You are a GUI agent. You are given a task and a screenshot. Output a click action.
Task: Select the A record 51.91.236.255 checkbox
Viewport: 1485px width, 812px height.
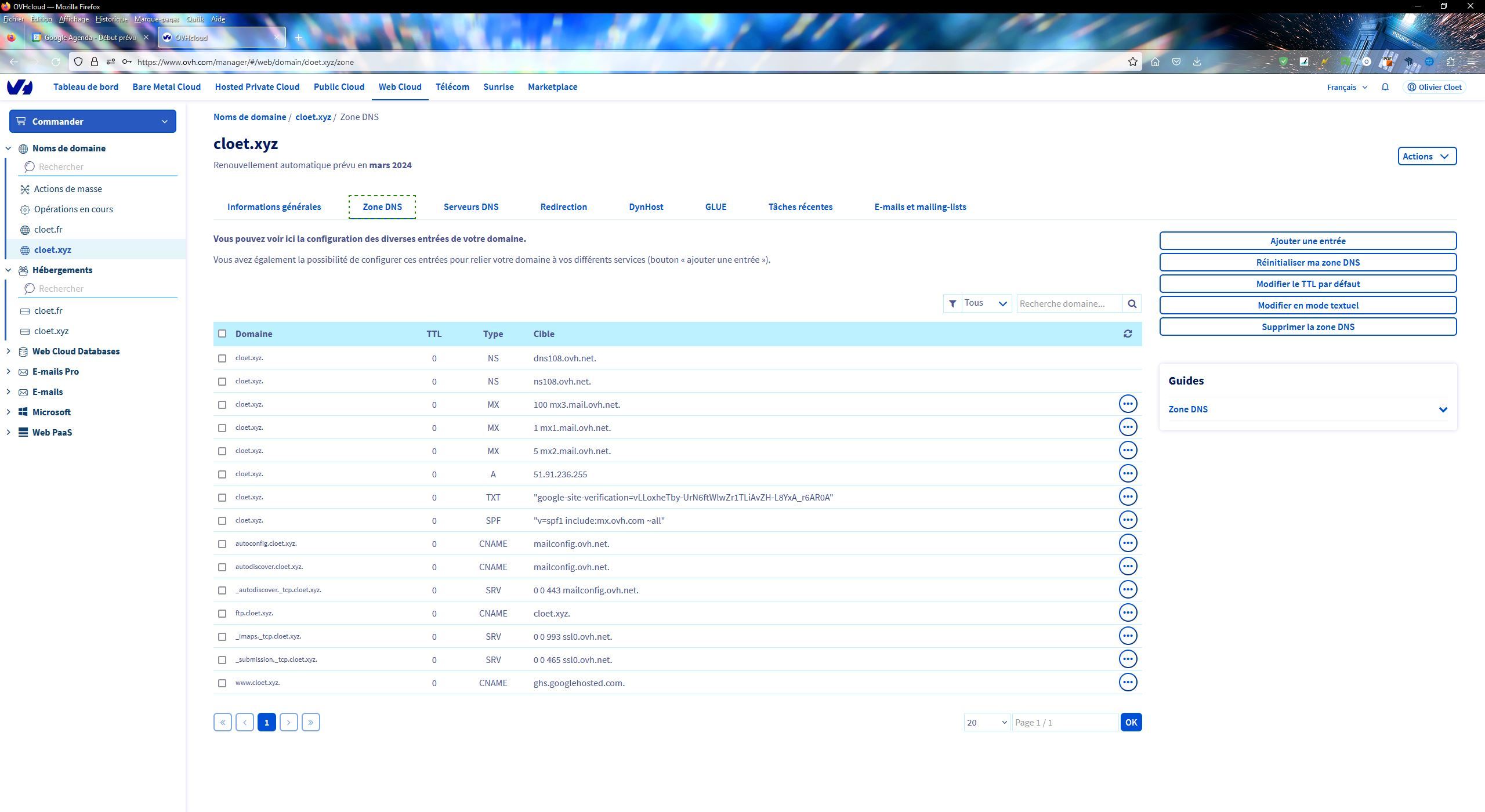[222, 474]
